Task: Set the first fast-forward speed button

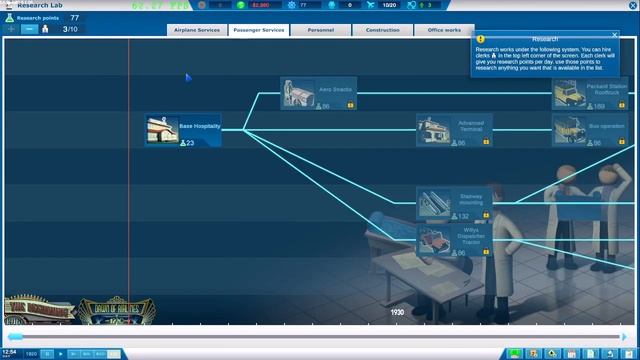Action: click(74, 354)
